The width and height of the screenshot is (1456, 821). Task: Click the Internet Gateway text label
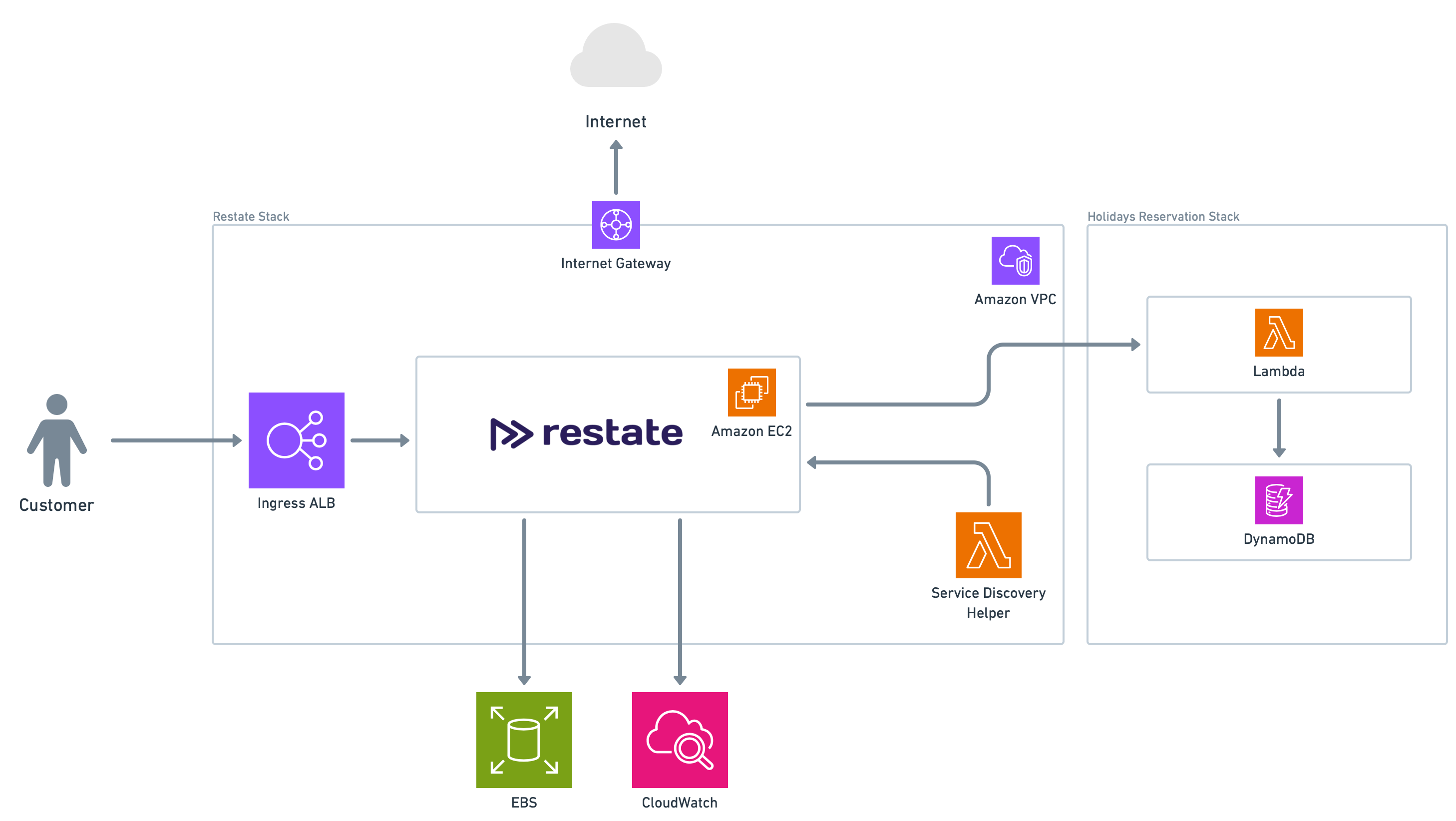click(x=616, y=264)
